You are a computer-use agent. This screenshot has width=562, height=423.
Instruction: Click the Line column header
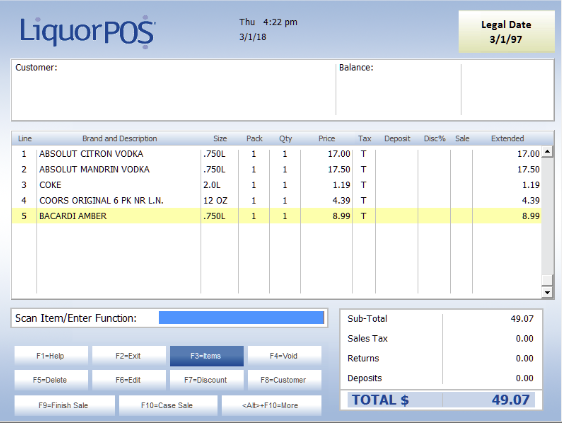pos(25,138)
